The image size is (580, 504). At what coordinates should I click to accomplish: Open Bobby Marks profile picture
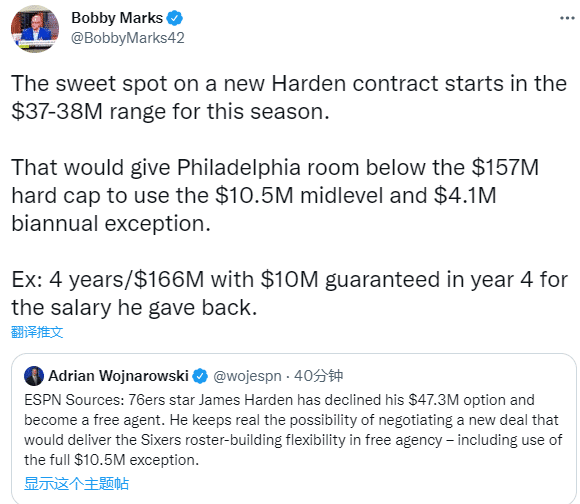(x=35, y=29)
